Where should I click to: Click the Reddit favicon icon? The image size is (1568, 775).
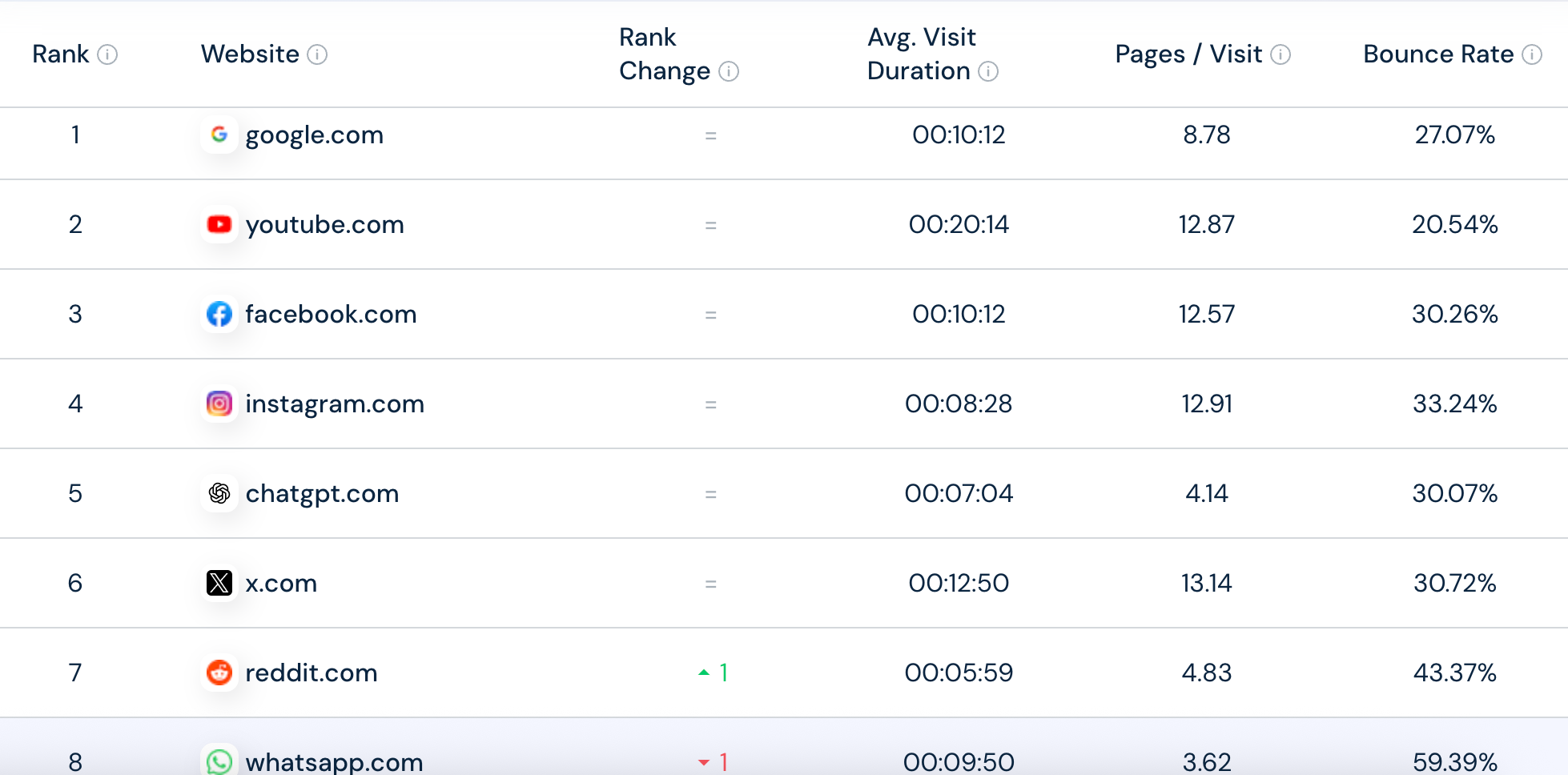pos(219,673)
